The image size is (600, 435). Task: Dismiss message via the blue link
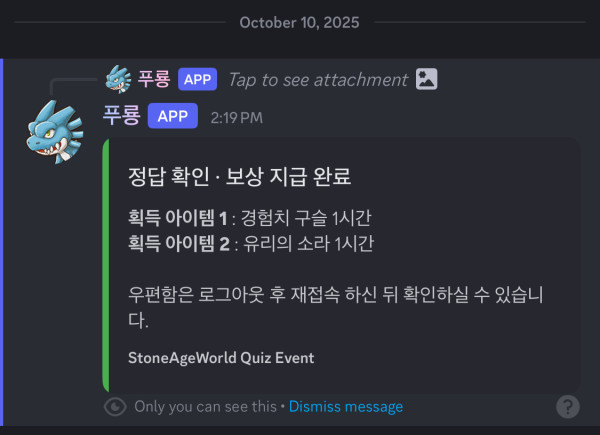(x=346, y=407)
